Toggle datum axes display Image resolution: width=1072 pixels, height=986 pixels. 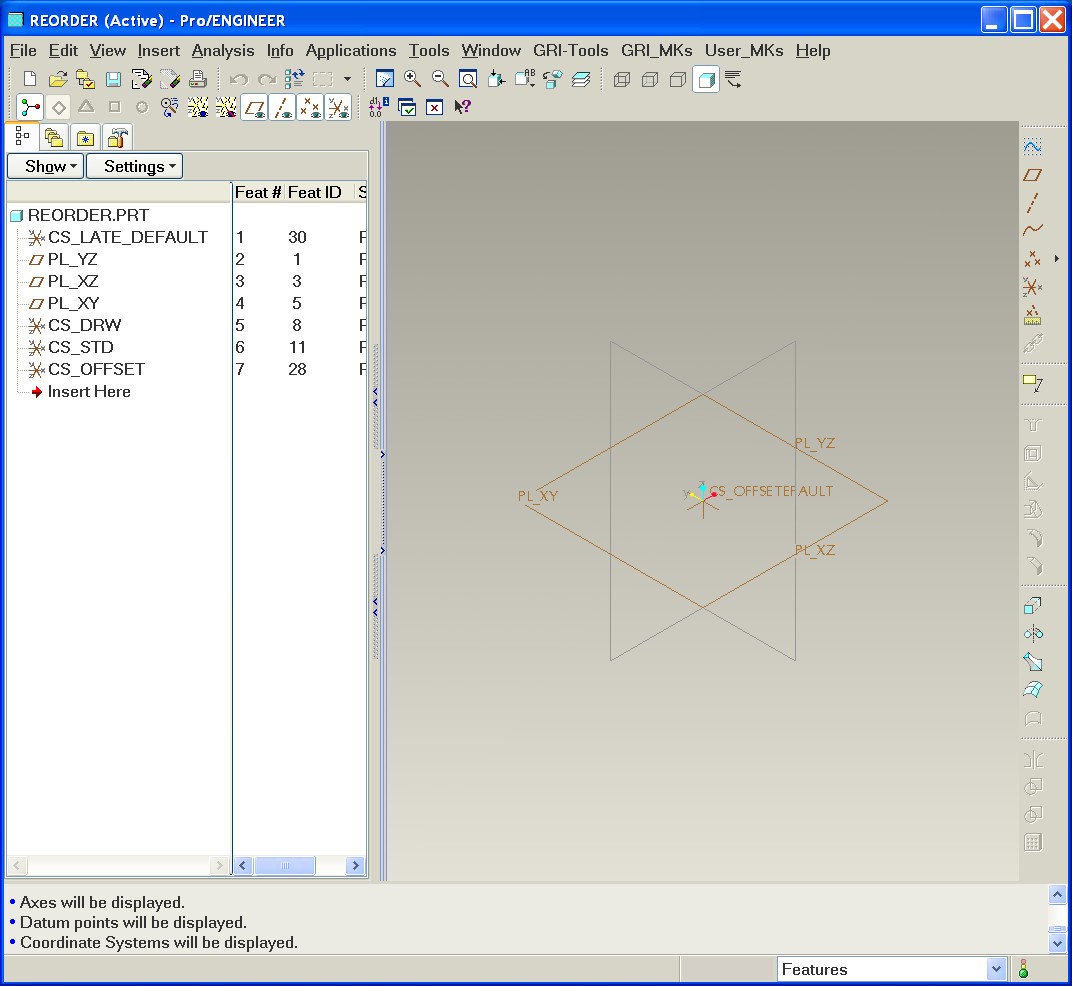282,107
